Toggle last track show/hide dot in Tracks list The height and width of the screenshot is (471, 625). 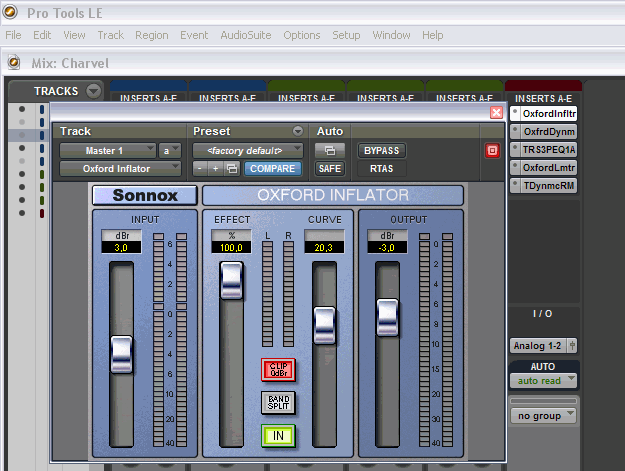point(22,213)
